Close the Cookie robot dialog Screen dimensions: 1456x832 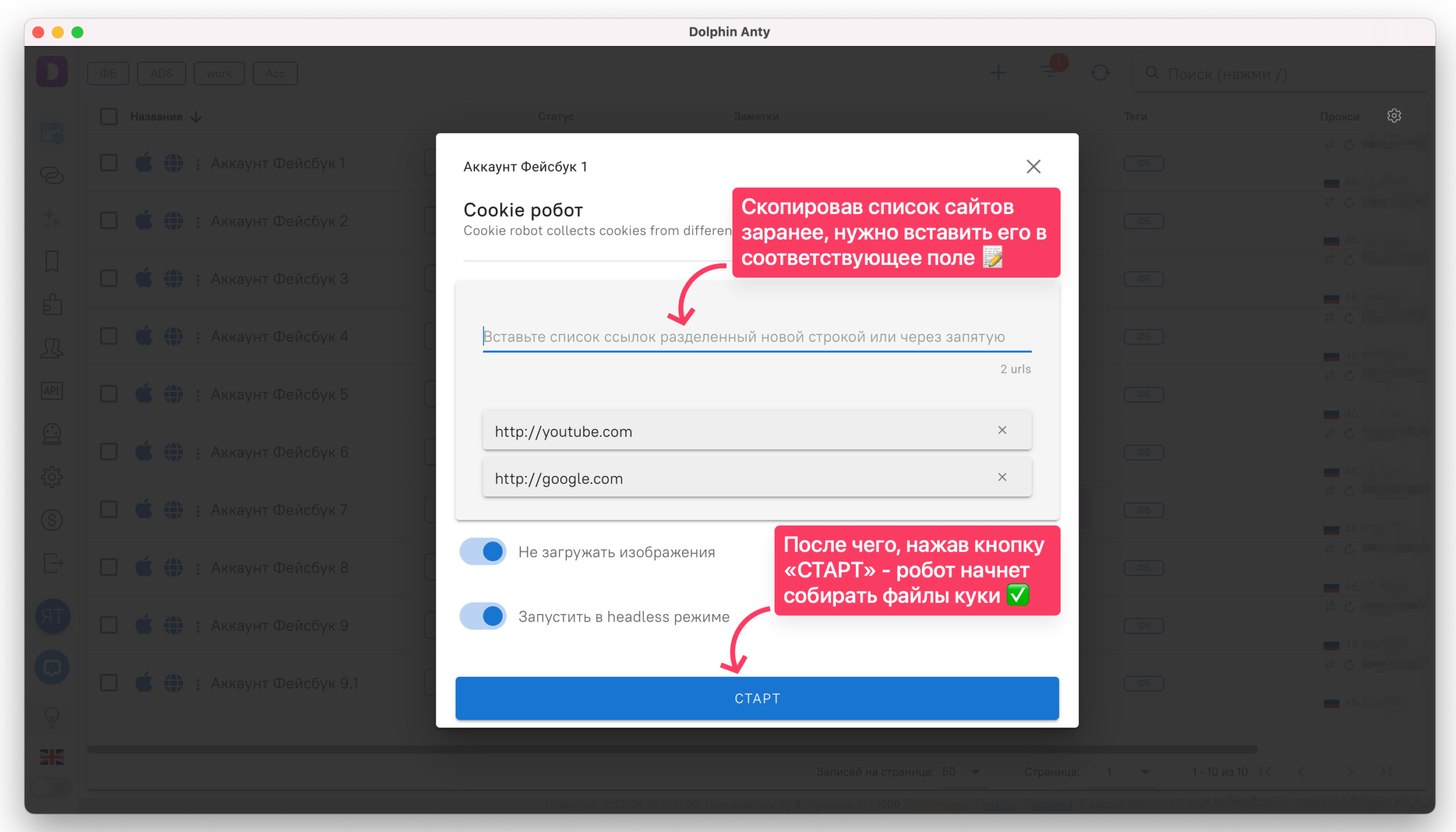[1033, 166]
